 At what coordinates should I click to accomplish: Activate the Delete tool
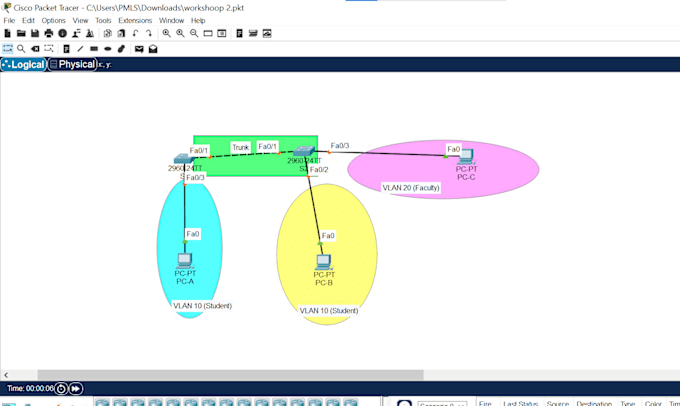point(35,49)
